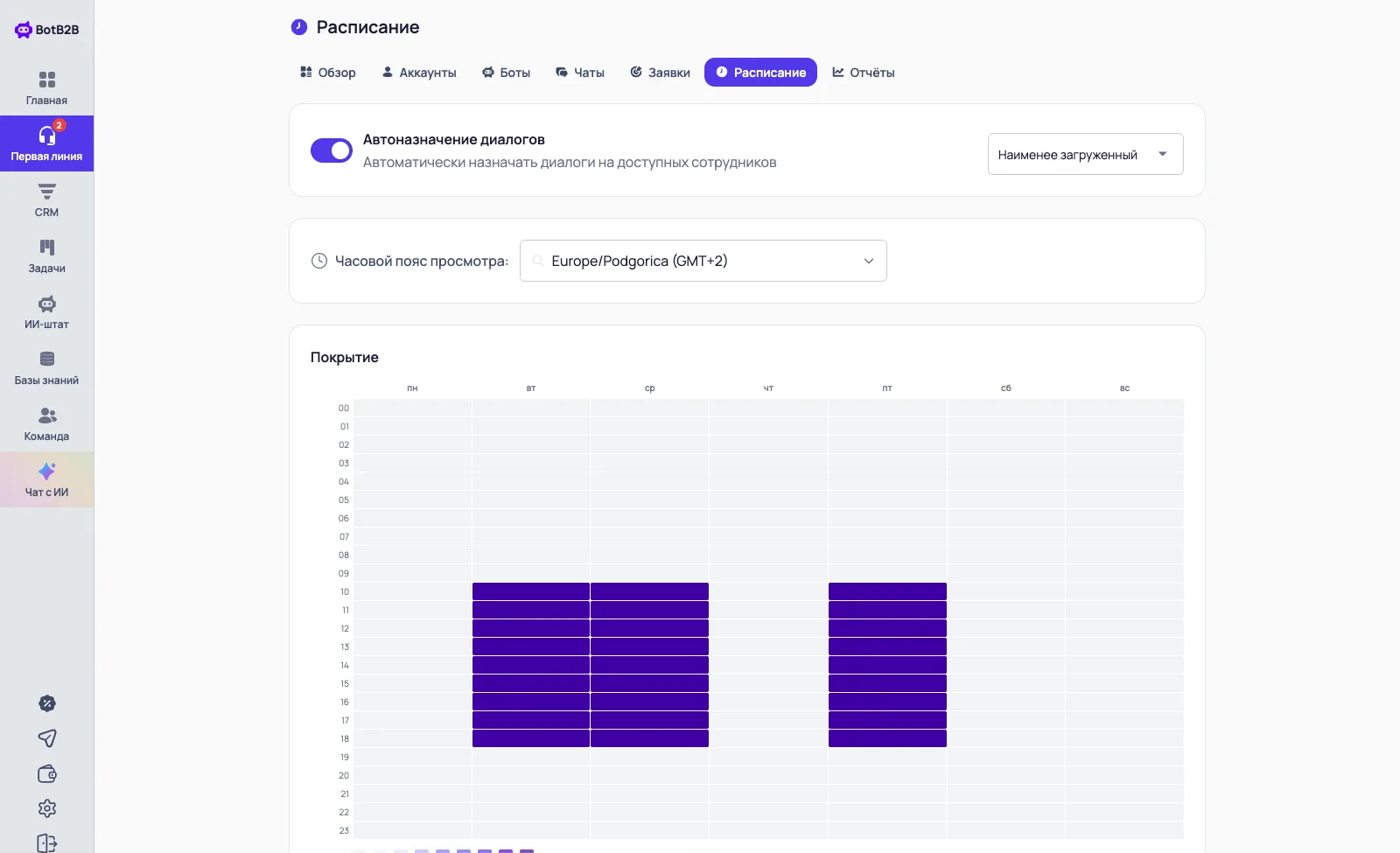Click clock icon beside Часовой пояс просмотра
The image size is (1400, 853).
pyautogui.click(x=319, y=261)
